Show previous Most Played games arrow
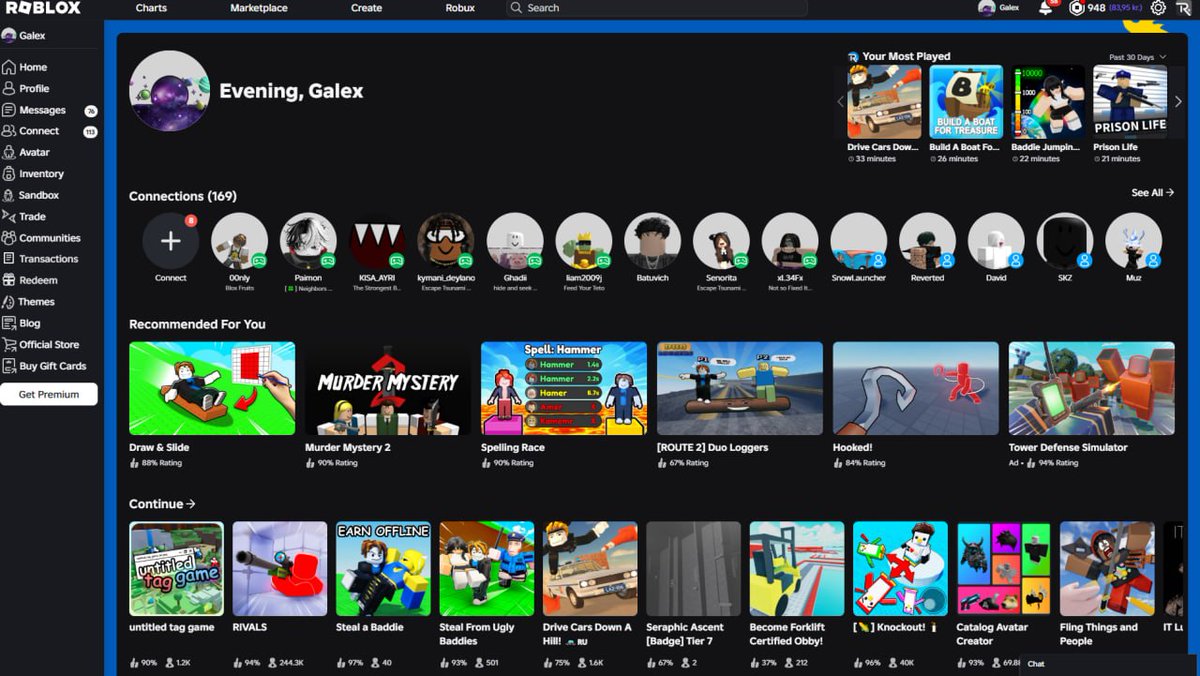Viewport: 1200px width, 676px height. [841, 102]
